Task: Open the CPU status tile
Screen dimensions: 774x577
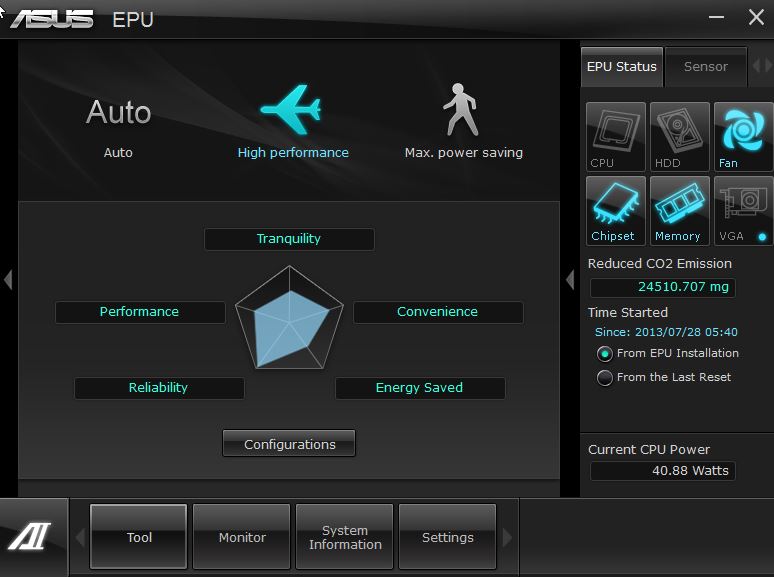Action: (x=616, y=136)
